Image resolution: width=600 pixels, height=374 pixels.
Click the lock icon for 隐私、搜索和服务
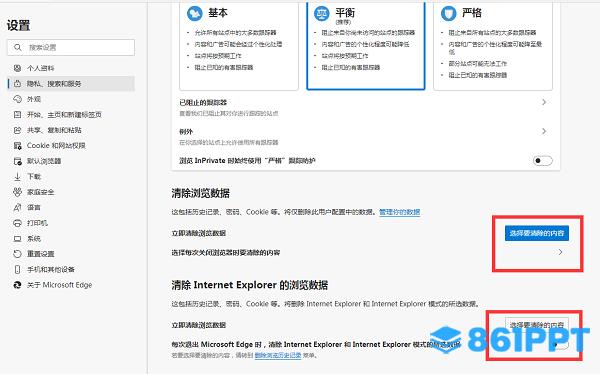click(17, 83)
